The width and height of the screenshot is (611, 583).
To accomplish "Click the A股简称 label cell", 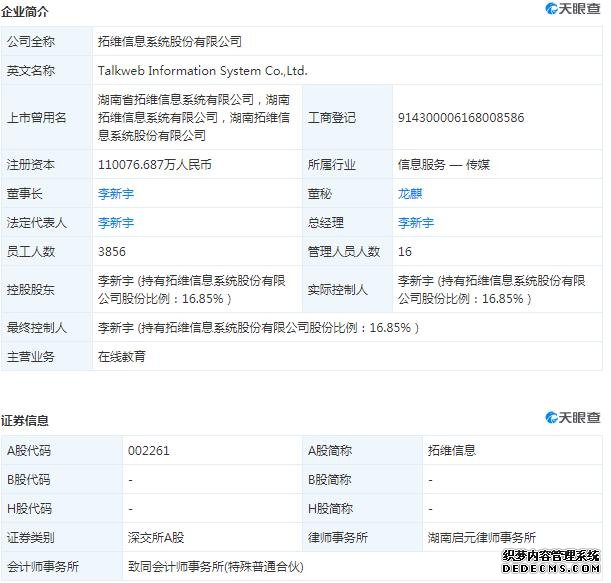I will tap(362, 450).
